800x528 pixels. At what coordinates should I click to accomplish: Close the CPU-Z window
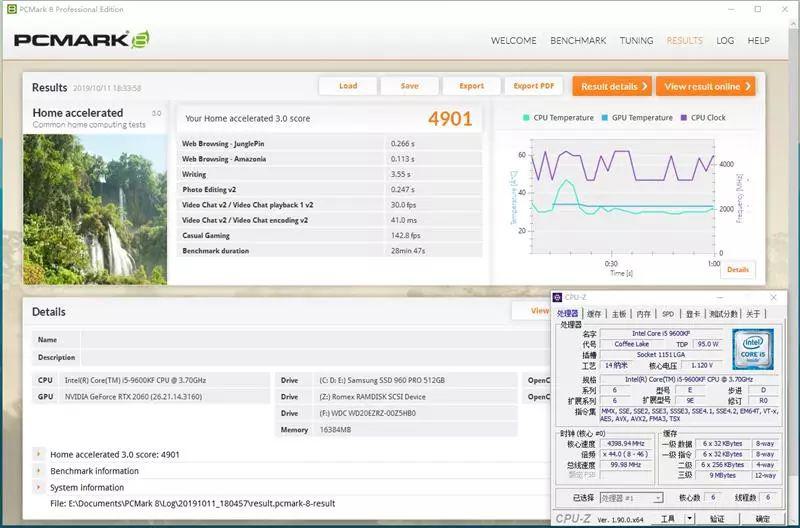773,297
